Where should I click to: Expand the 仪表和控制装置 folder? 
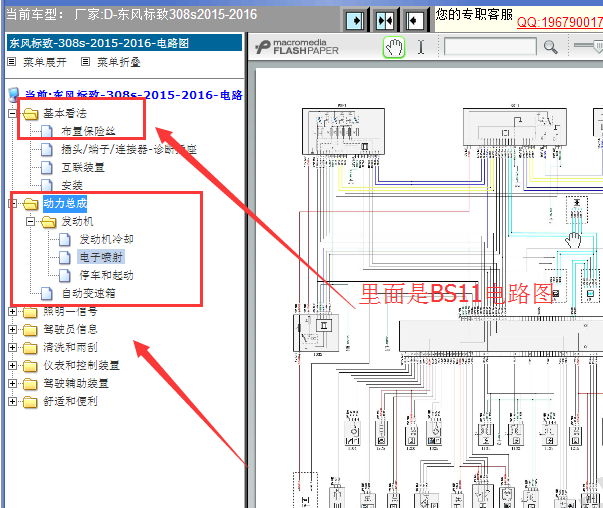(x=12, y=365)
